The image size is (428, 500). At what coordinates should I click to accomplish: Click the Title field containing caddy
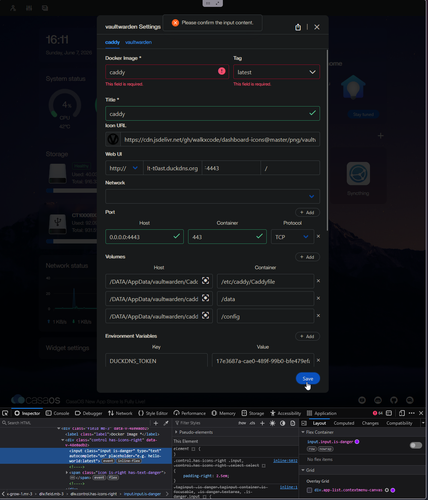212,114
